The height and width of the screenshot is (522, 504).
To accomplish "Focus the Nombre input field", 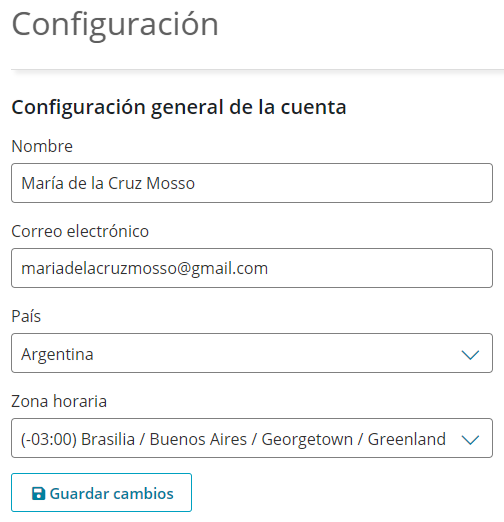I will [x=252, y=183].
